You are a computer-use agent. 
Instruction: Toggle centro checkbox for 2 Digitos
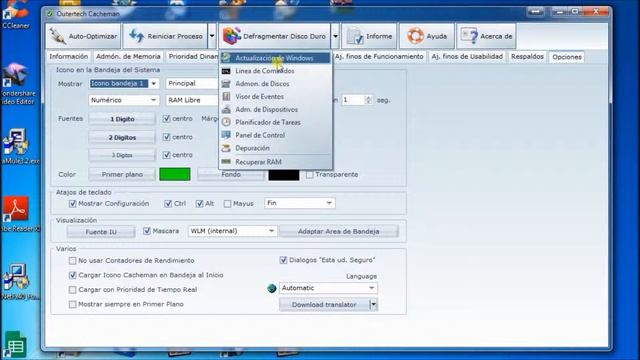pyautogui.click(x=166, y=137)
